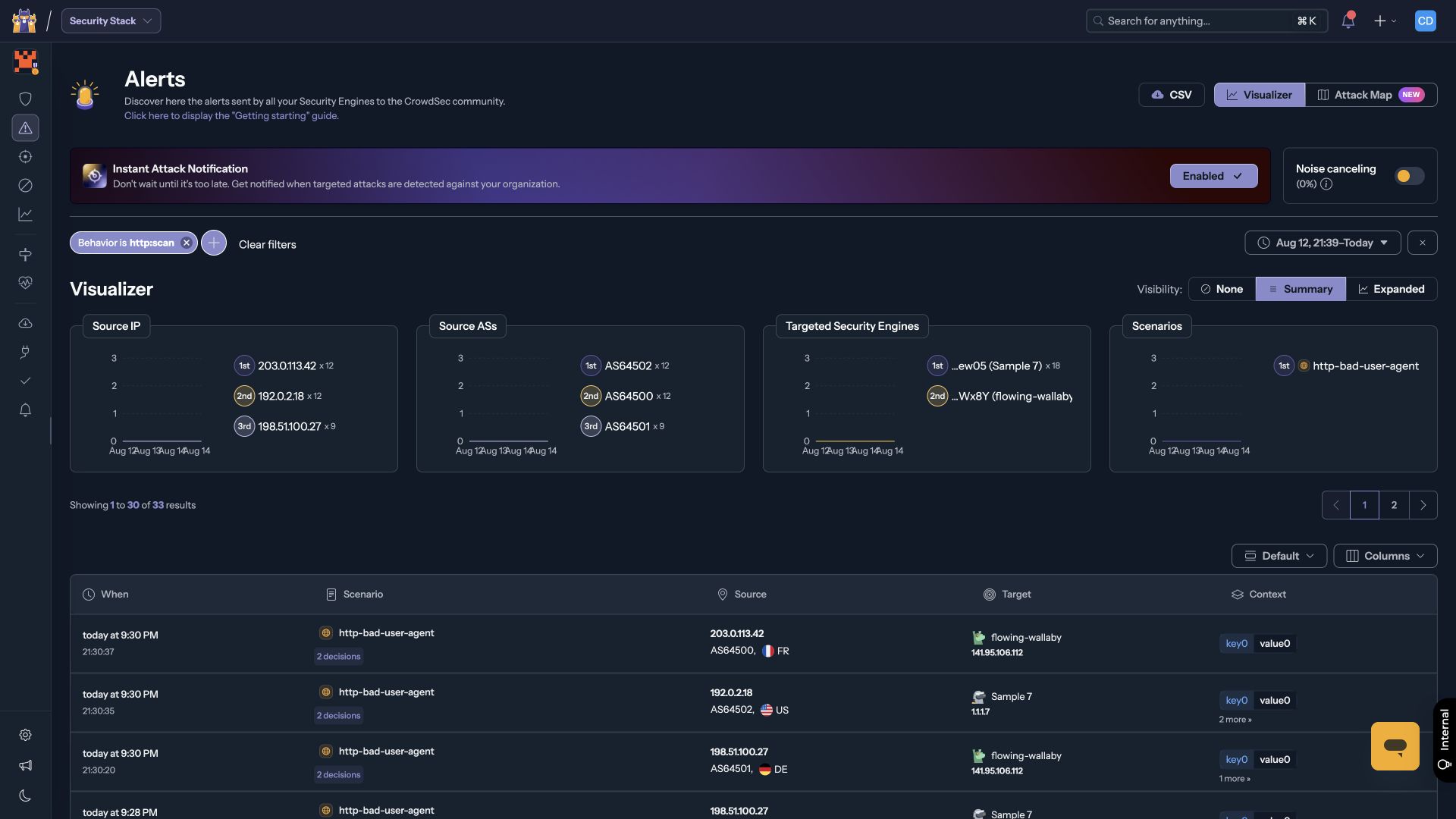Open settings gear in sidebar
The image size is (1456, 819).
(x=25, y=735)
